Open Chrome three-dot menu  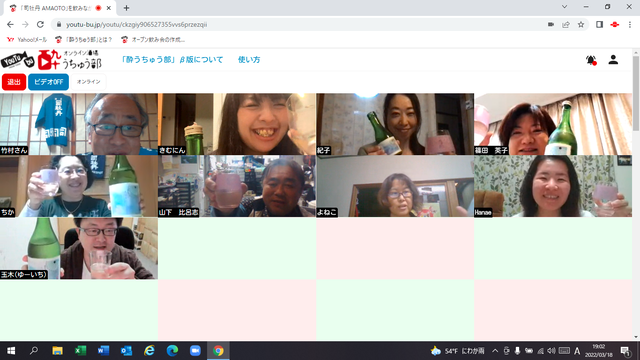pyautogui.click(x=630, y=24)
